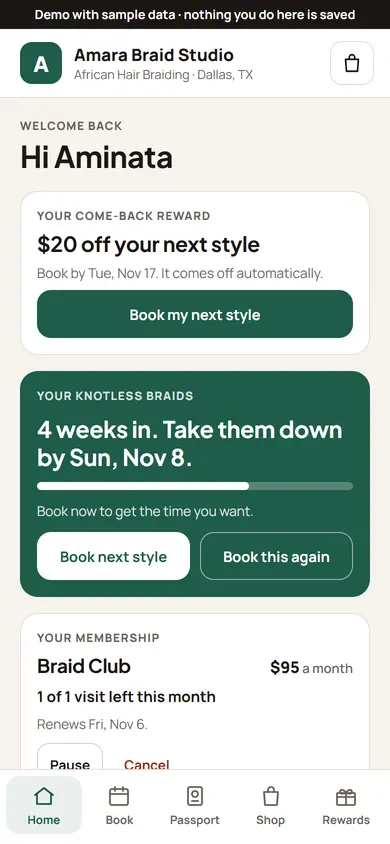
Task: Click the Book my next style button
Action: 195,314
